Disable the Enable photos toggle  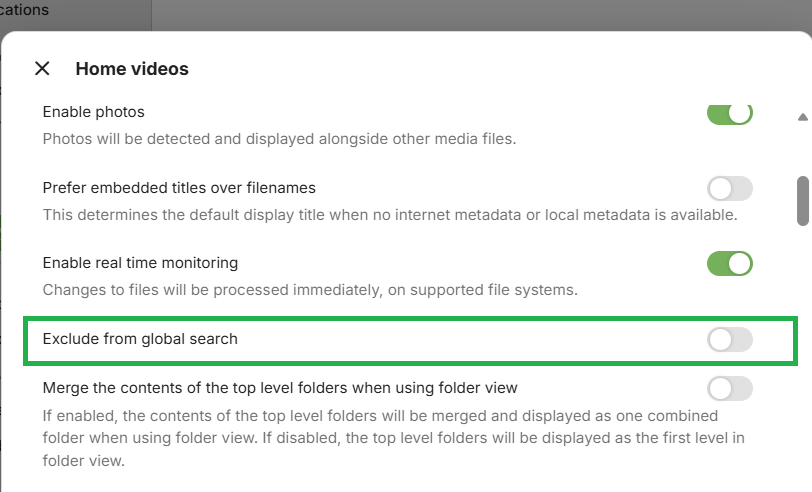tap(729, 113)
